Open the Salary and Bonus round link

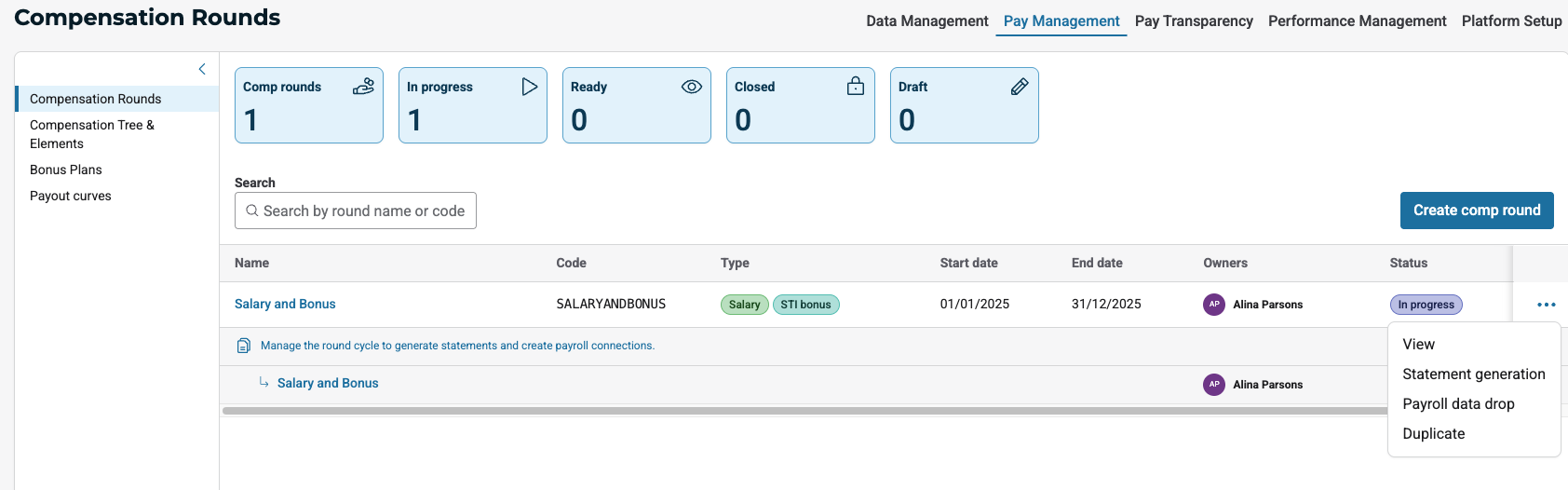tap(285, 305)
